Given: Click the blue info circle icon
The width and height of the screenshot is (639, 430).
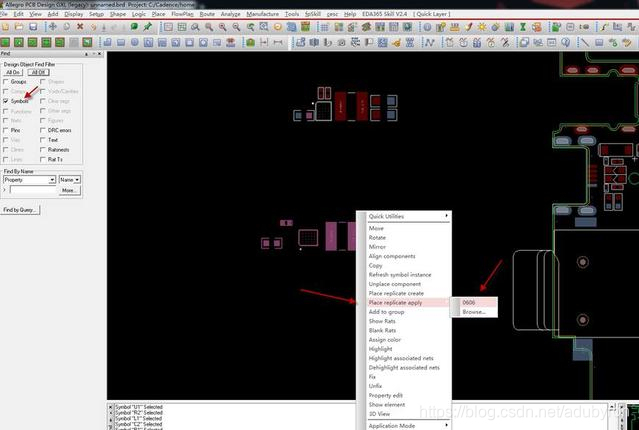Looking at the screenshot, I should point(427,27).
